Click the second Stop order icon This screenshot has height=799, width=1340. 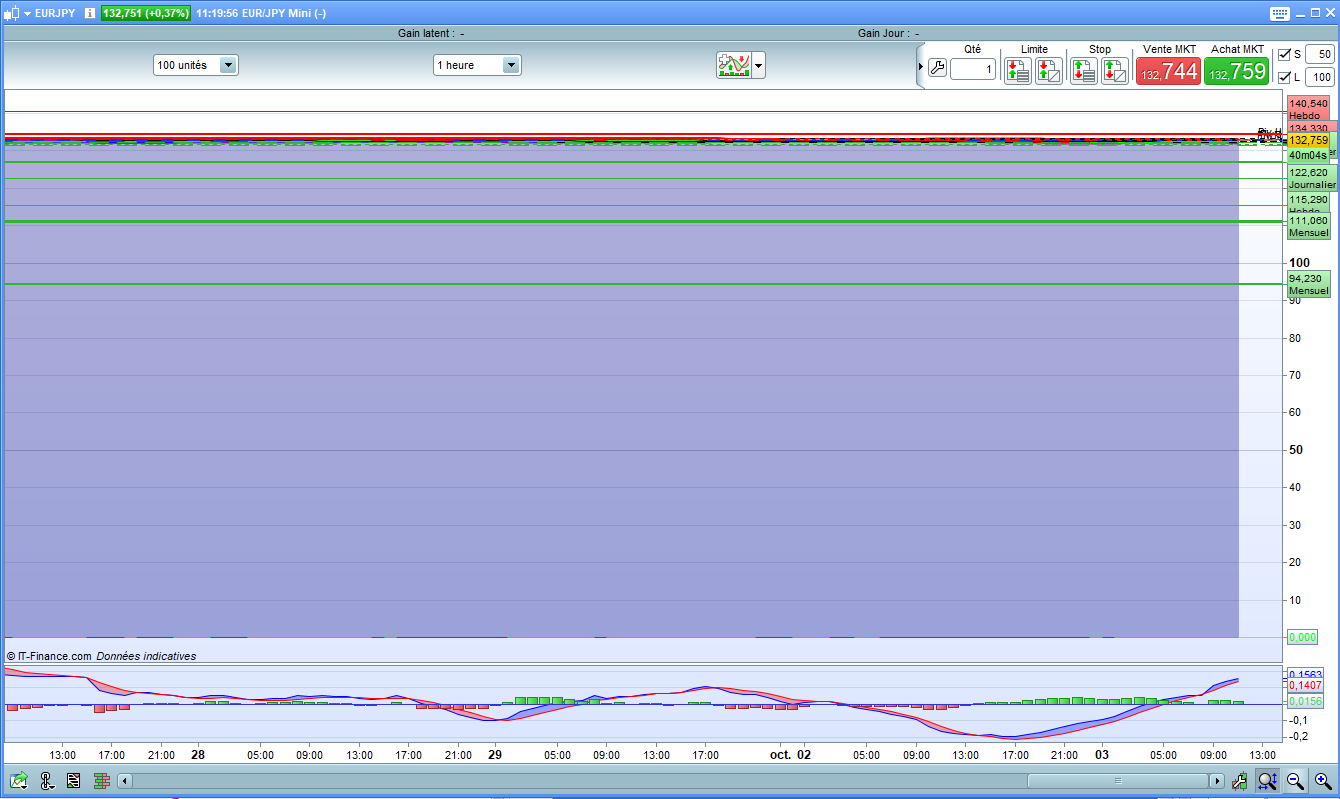pos(1115,70)
